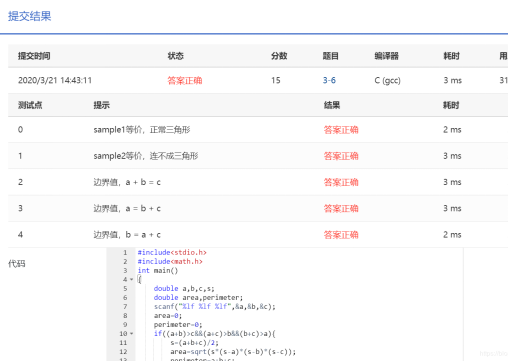Click the scanf code line
This screenshot has width=508, height=362.
click(x=215, y=306)
